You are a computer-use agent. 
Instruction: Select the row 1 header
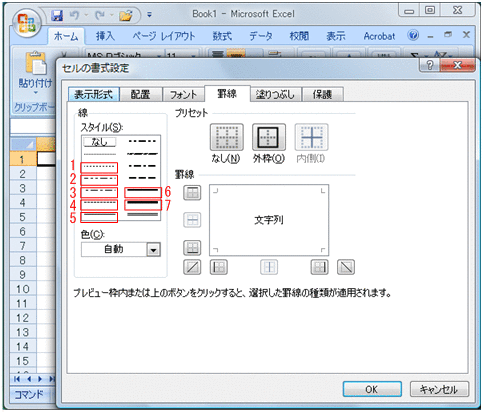[23, 159]
